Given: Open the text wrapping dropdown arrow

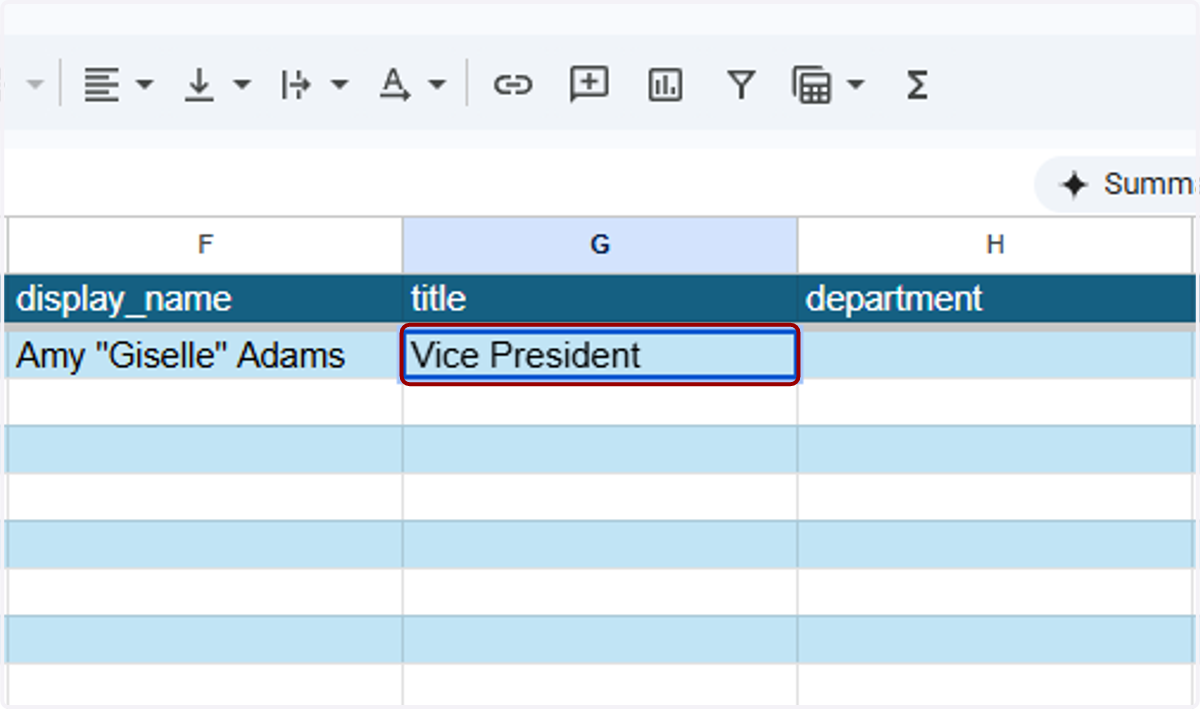Looking at the screenshot, I should coord(339,85).
